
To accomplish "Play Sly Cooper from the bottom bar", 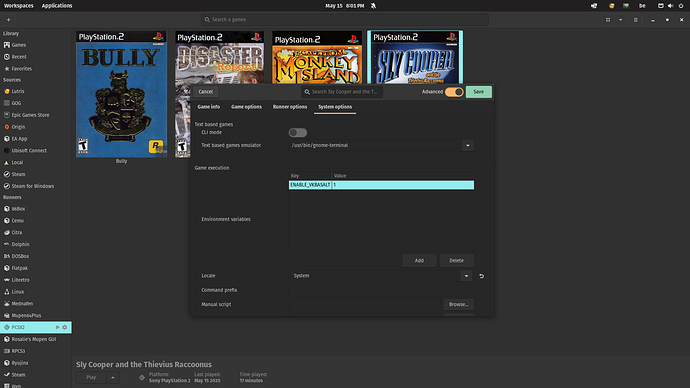I will [x=91, y=377].
